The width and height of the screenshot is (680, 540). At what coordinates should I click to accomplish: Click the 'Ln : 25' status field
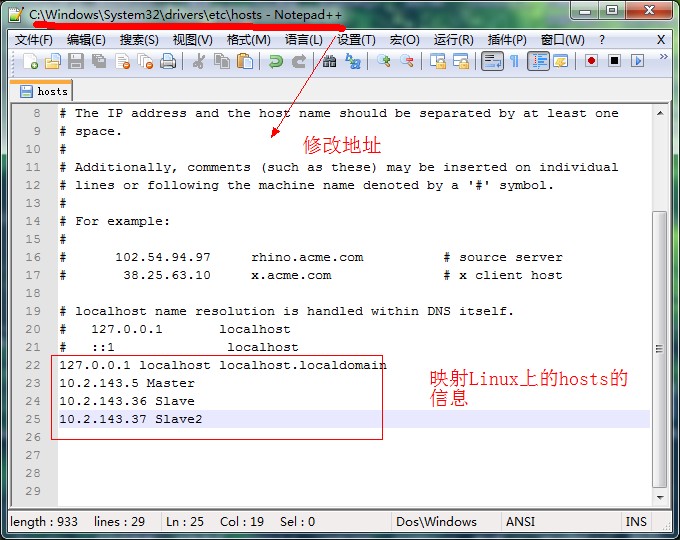[185, 521]
